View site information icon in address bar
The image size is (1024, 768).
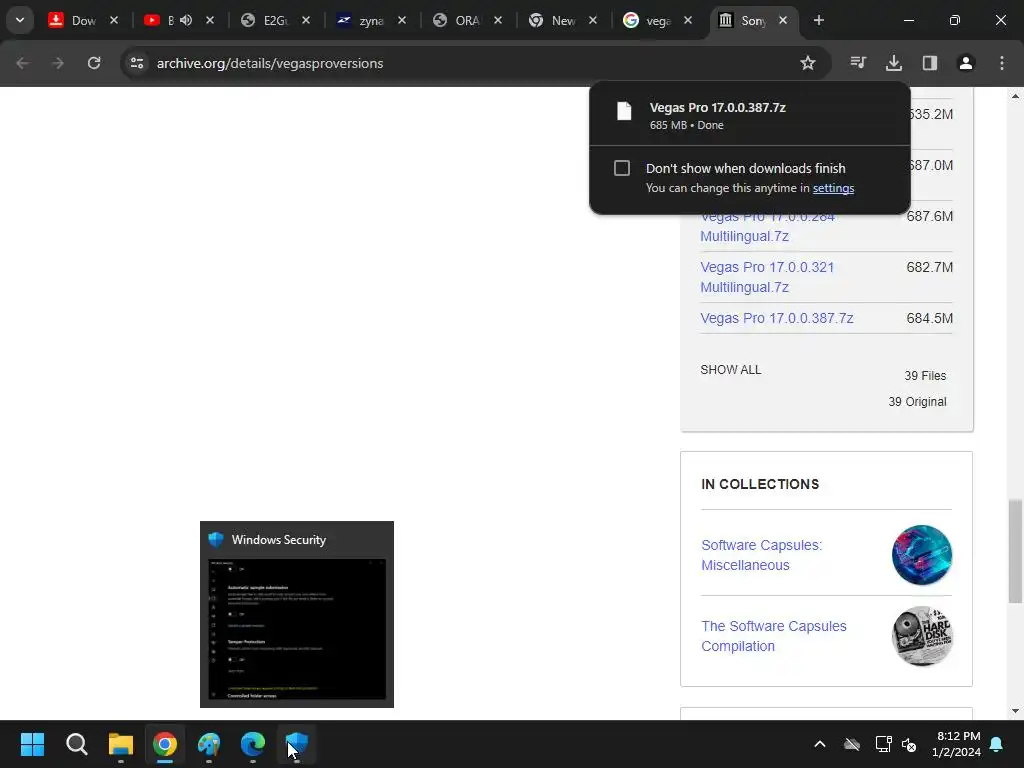coord(137,63)
